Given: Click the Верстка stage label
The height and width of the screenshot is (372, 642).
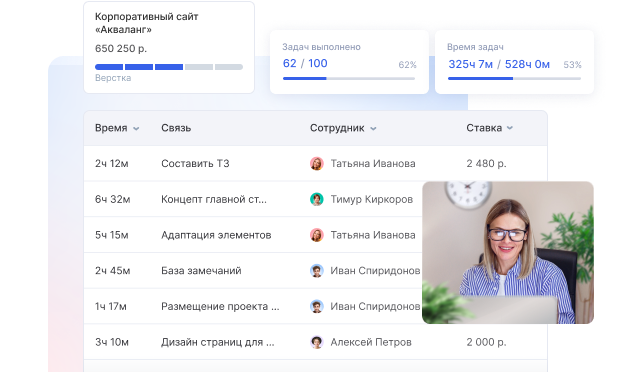Looking at the screenshot, I should pos(113,78).
